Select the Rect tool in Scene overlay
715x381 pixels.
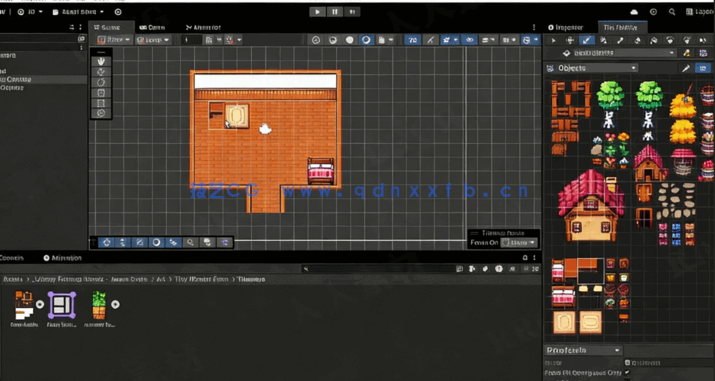pyautogui.click(x=101, y=103)
